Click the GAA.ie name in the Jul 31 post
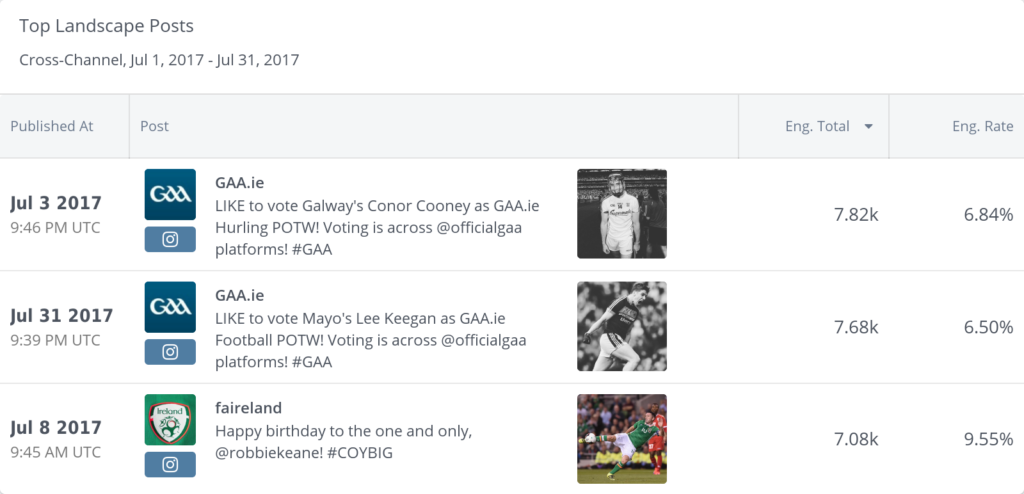The height and width of the screenshot is (494, 1024). coord(240,295)
